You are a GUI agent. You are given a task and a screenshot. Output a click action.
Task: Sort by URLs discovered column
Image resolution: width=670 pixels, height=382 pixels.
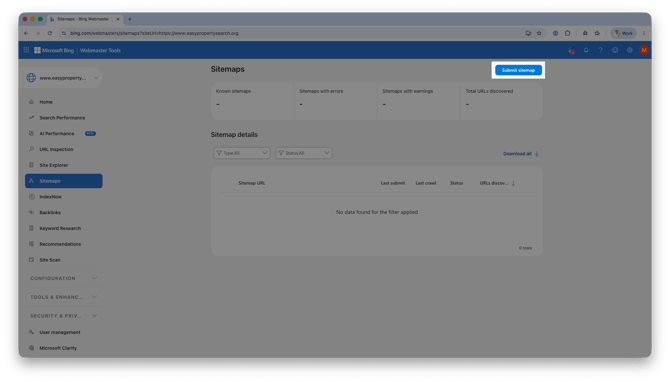click(494, 183)
